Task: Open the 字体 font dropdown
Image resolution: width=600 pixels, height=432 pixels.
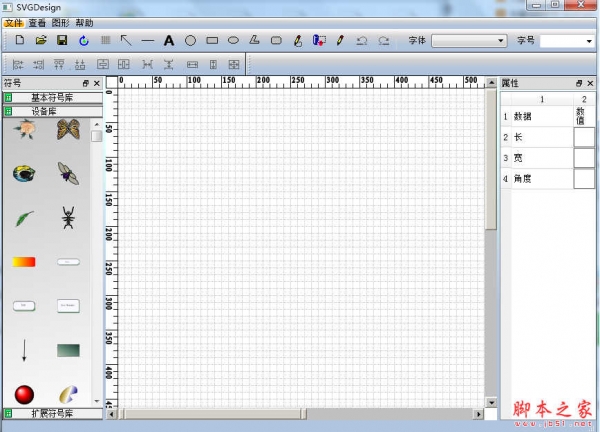Action: (x=469, y=41)
